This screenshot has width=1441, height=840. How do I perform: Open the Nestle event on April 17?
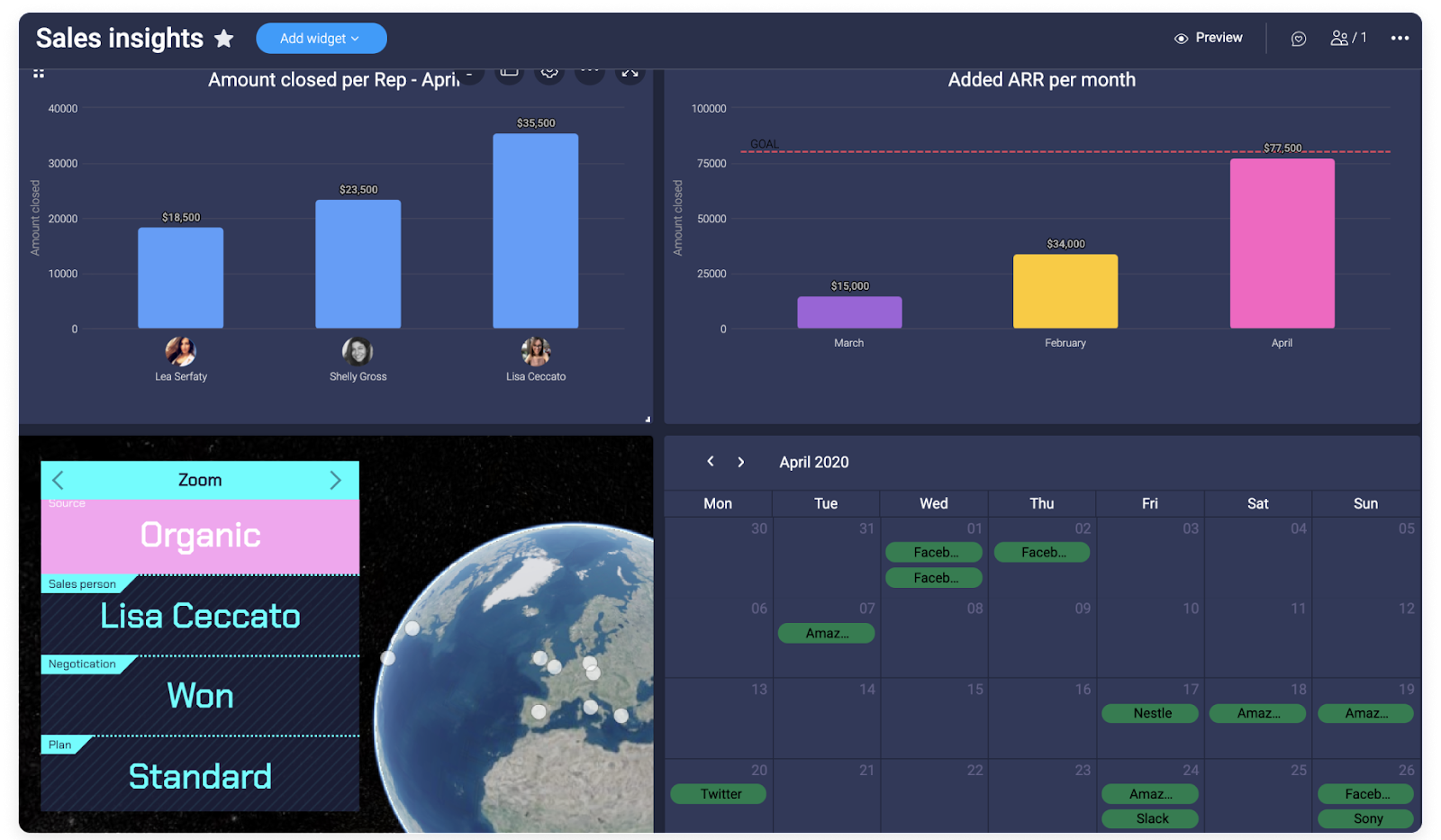(x=1150, y=713)
